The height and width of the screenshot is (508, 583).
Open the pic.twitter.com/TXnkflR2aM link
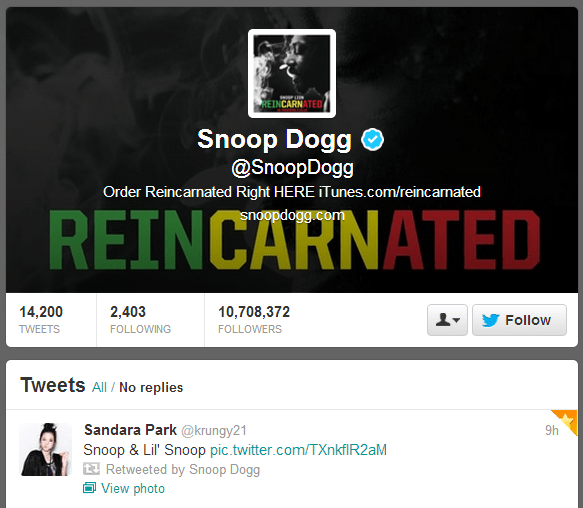click(299, 450)
